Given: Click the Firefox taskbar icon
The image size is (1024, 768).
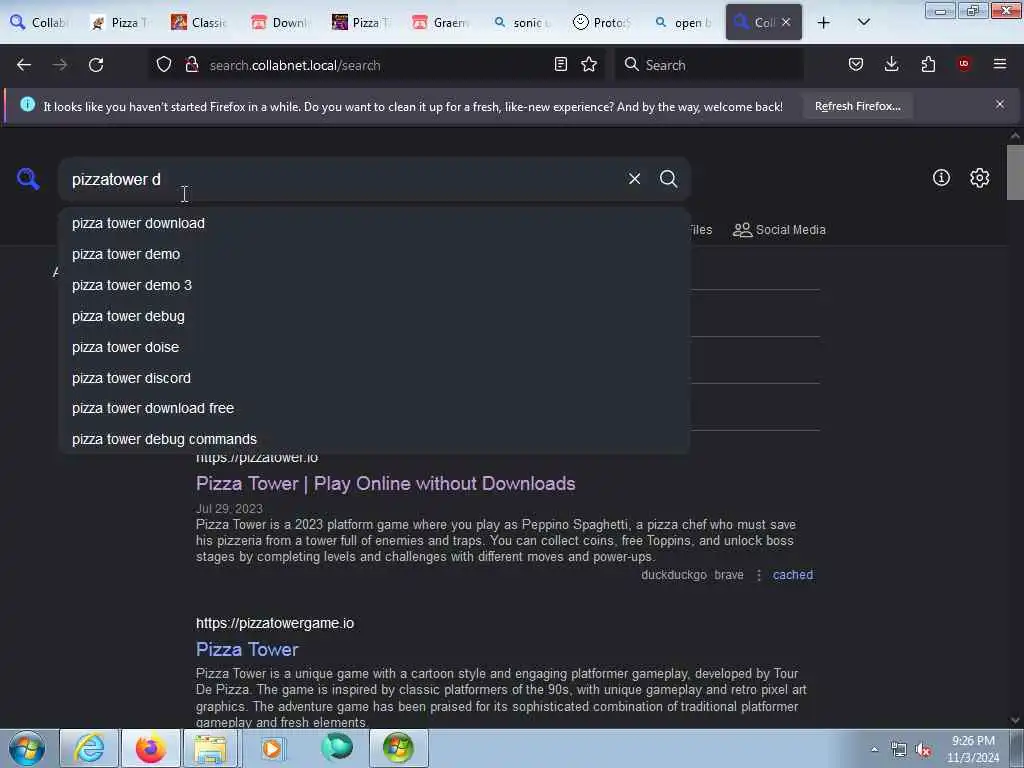Looking at the screenshot, I should tap(150, 748).
